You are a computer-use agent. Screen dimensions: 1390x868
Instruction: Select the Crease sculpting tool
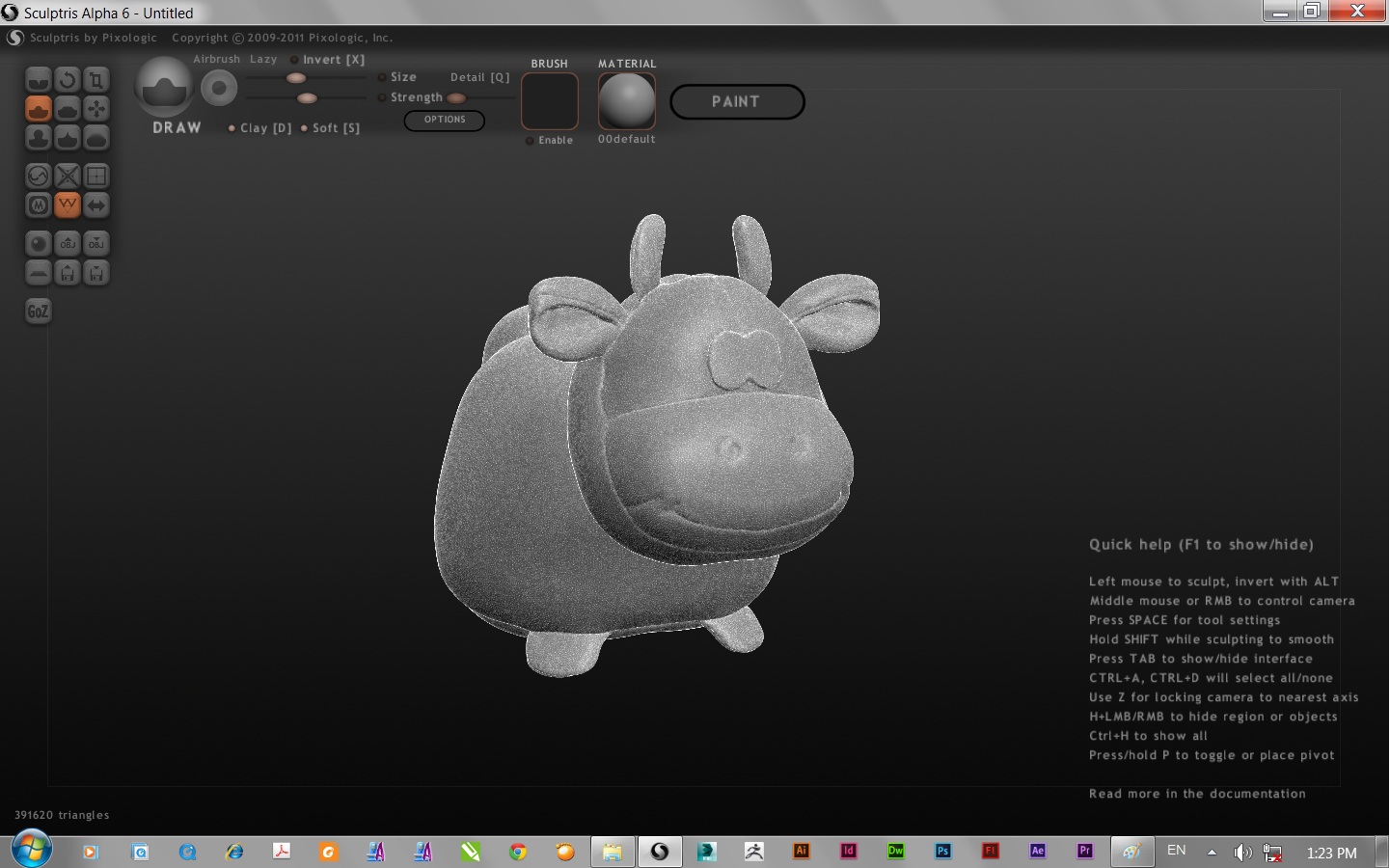tap(39, 80)
